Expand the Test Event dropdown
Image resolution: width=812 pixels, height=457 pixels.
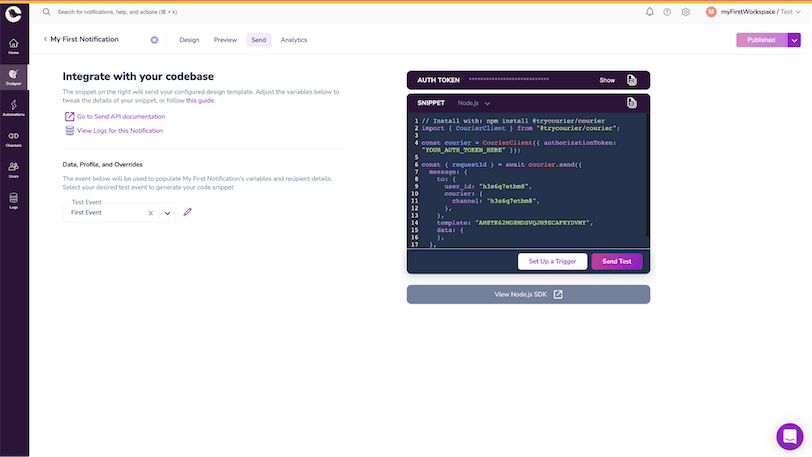point(167,213)
